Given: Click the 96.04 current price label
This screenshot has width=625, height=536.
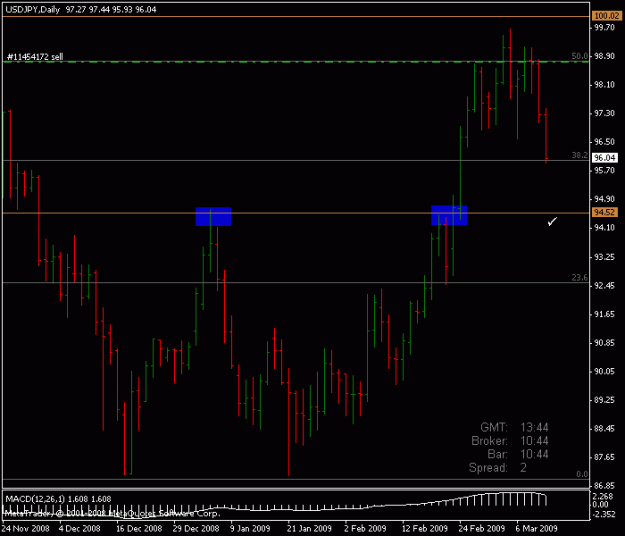Looking at the screenshot, I should pos(605,158).
